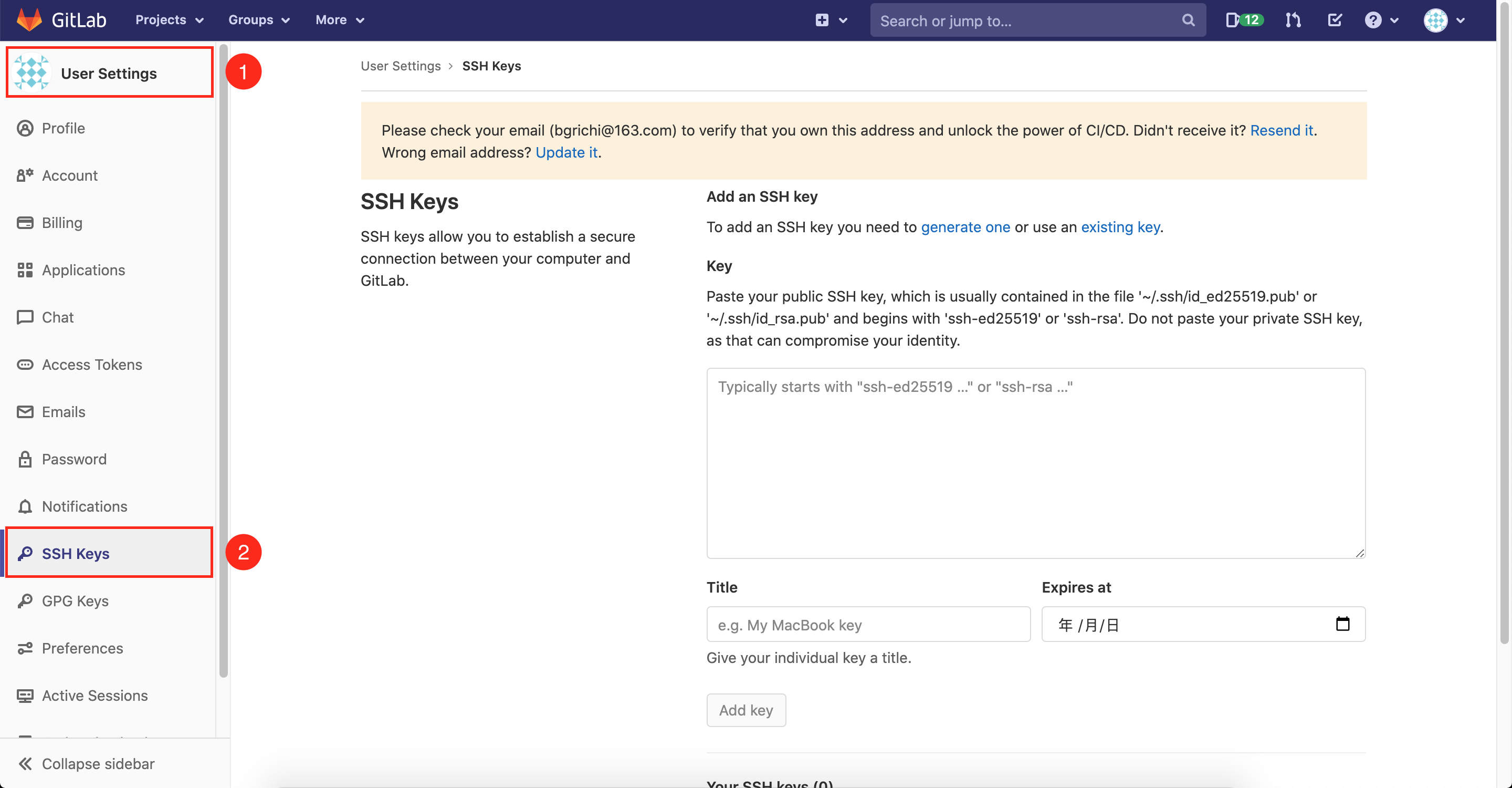Click the page vertical scrollbar

pyautogui.click(x=1504, y=324)
